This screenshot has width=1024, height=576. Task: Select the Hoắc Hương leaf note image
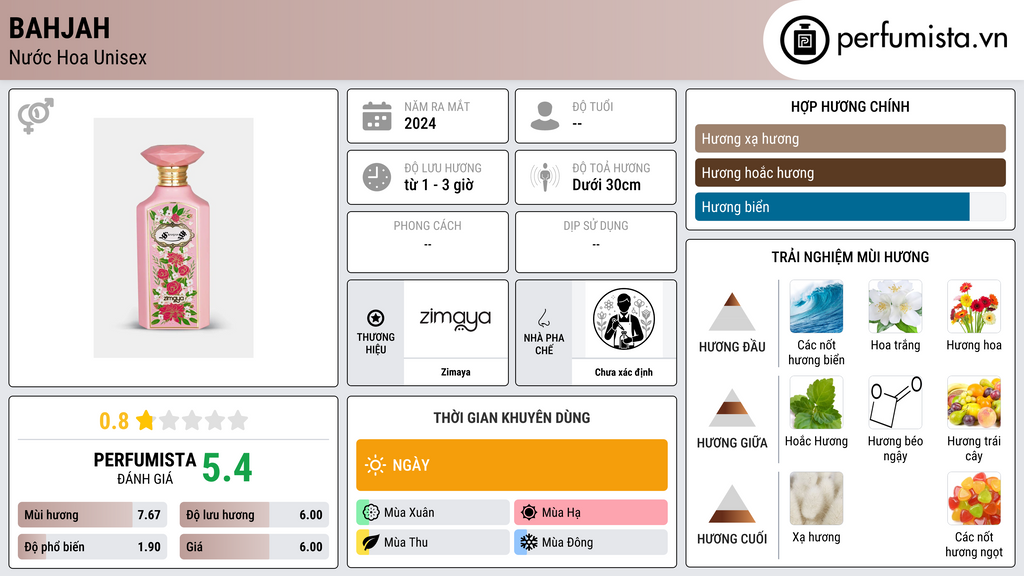coord(816,403)
